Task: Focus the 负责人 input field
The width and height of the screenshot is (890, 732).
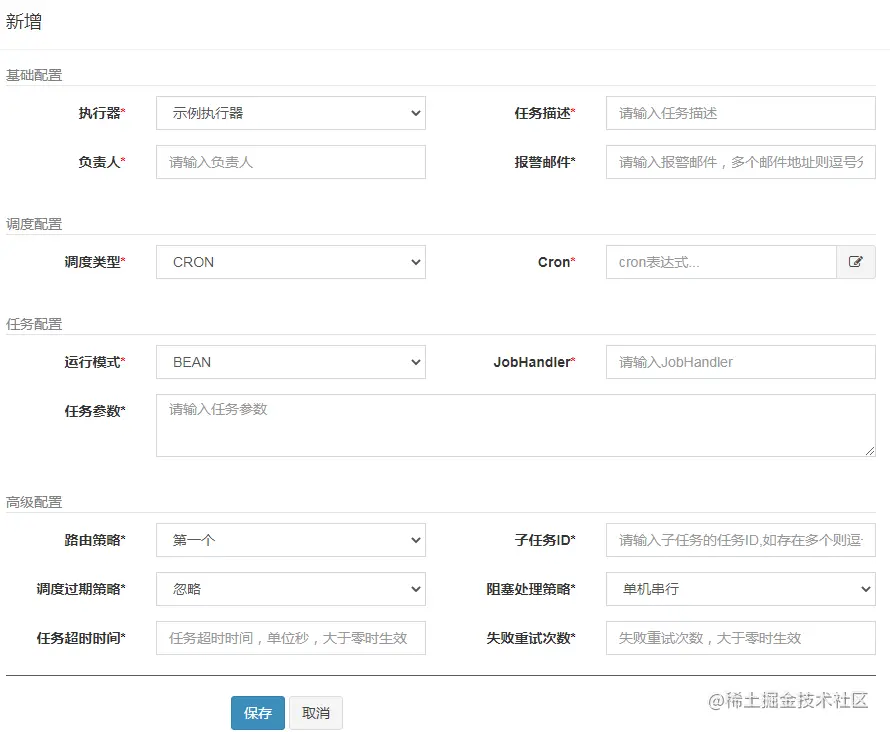Action: [291, 162]
